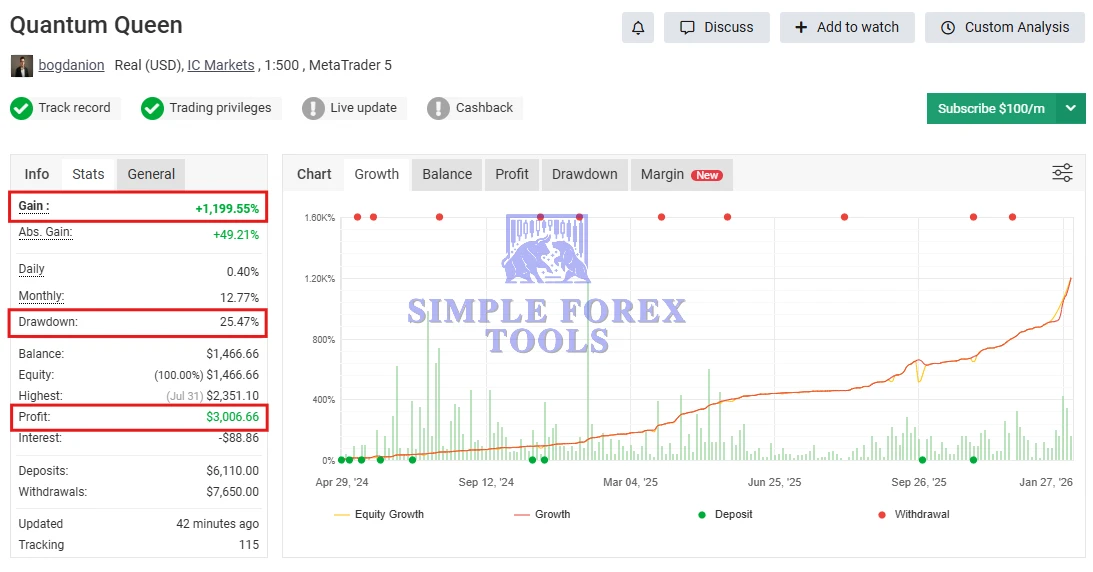Image resolution: width=1093 pixels, height=572 pixels.
Task: Open the IC Markets broker link
Action: pyautogui.click(x=220, y=65)
